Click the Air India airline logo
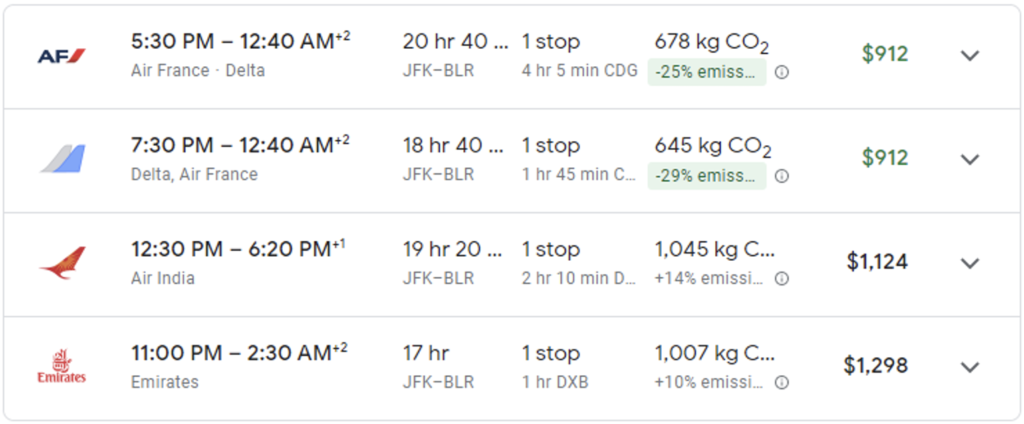The image size is (1024, 424). (x=62, y=263)
